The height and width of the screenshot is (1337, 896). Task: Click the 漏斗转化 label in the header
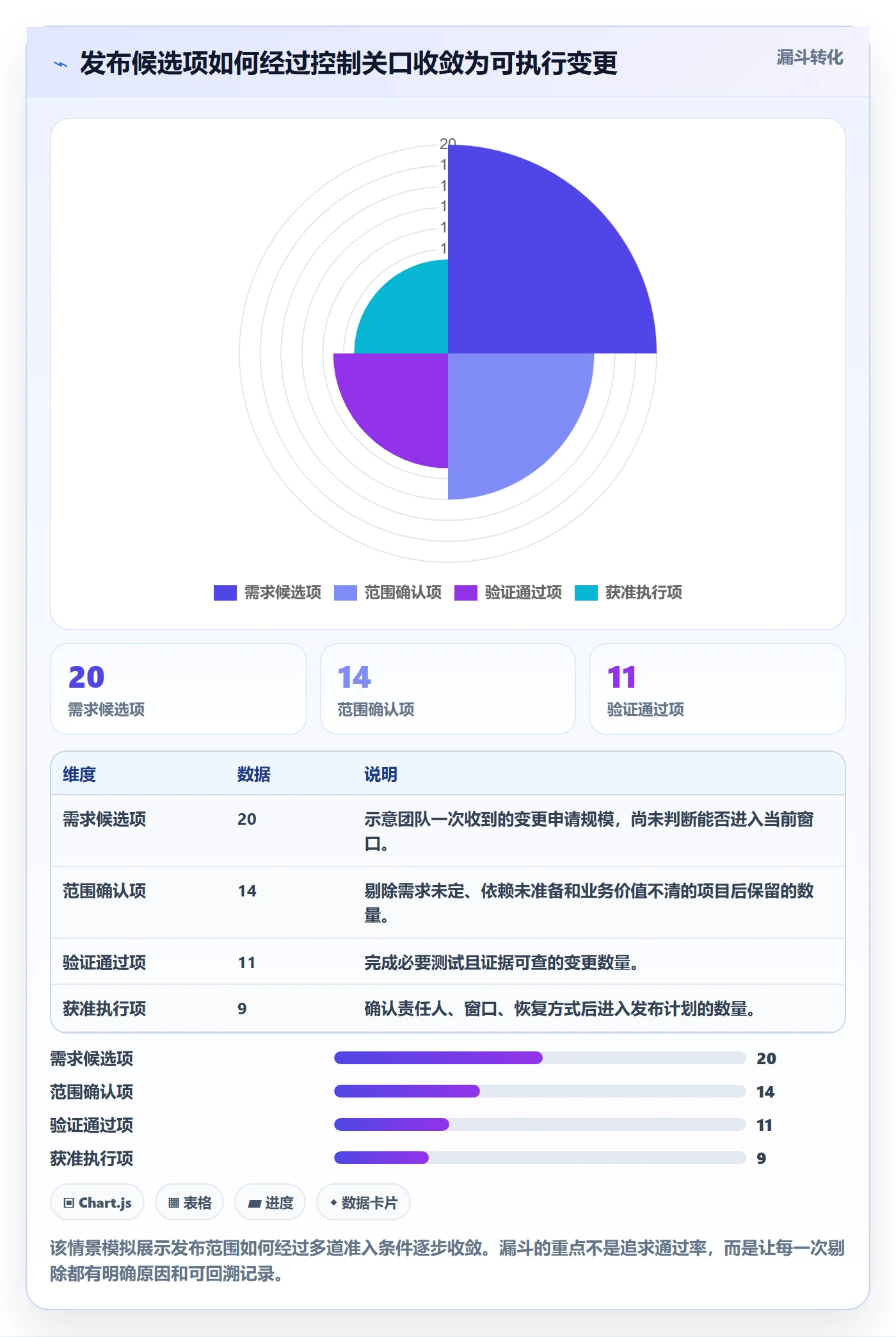[x=810, y=58]
